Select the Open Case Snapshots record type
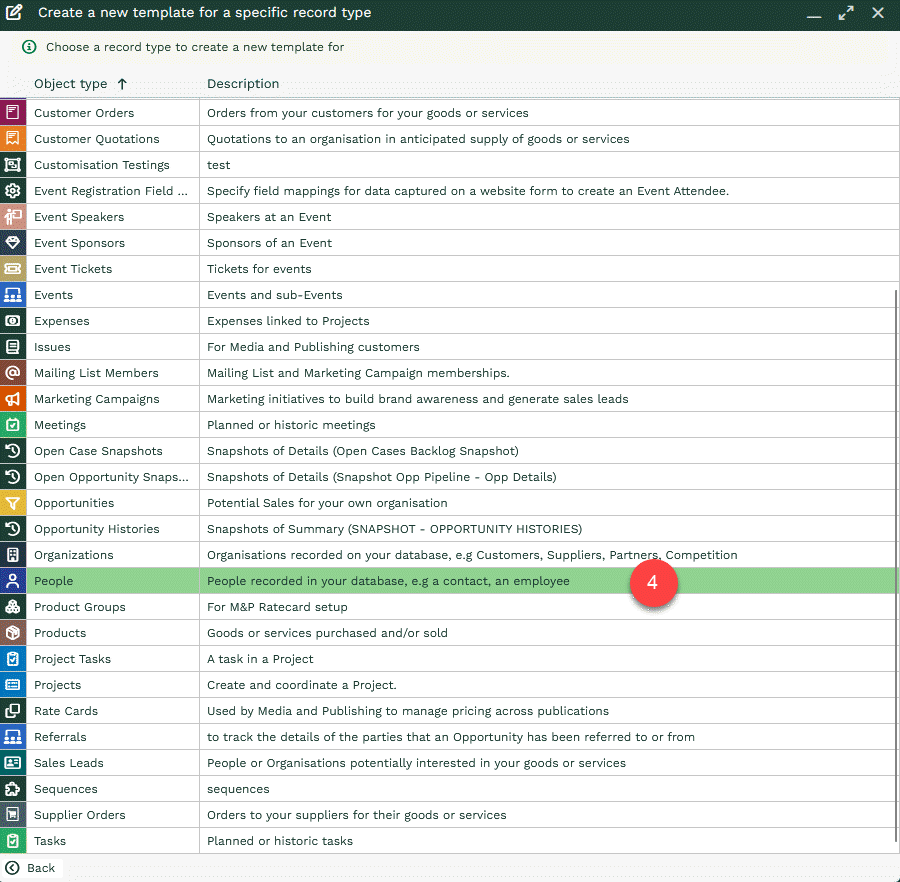Screen dimensions: 900x882 tap(449, 450)
